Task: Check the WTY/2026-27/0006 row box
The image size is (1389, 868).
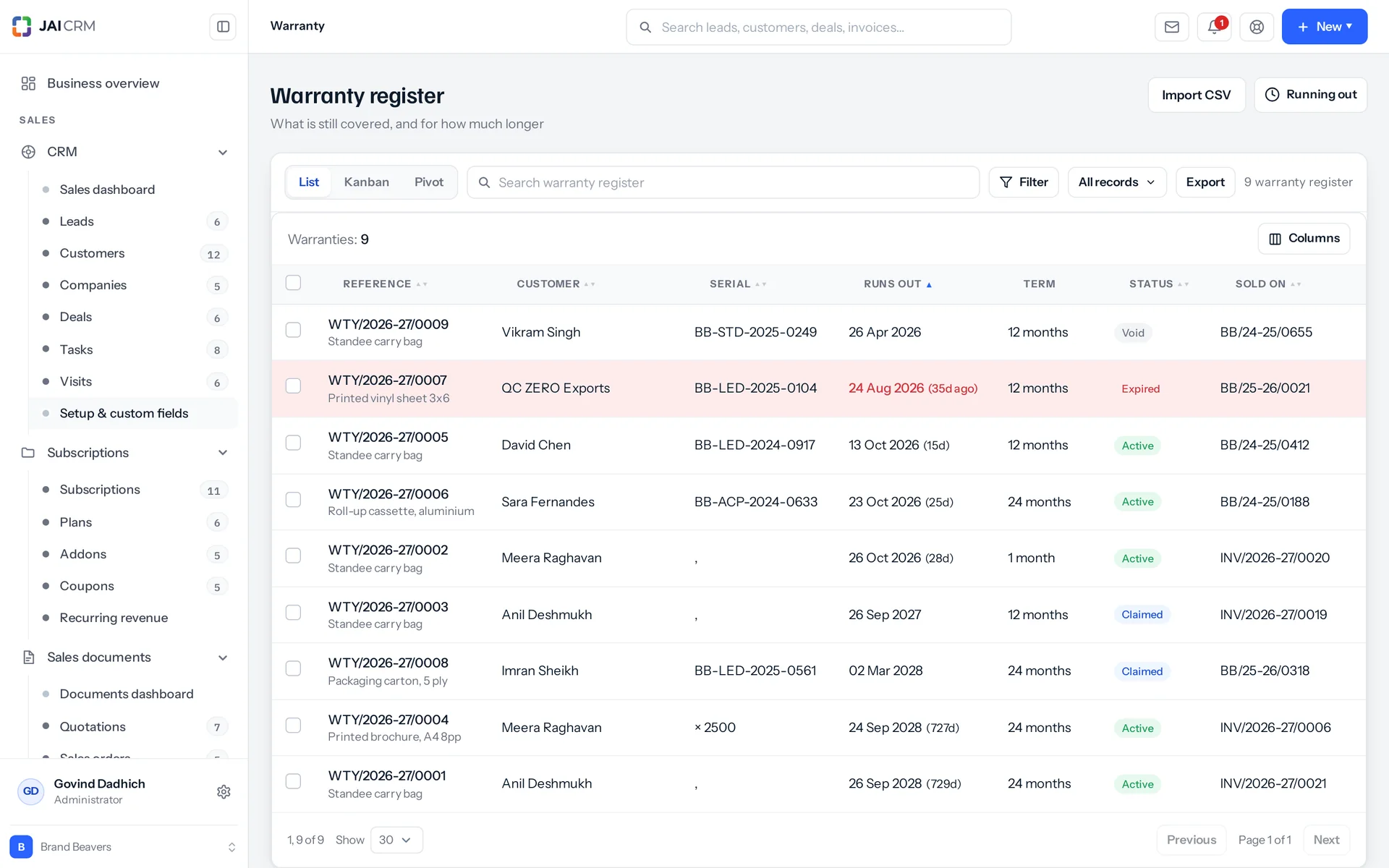Action: pyautogui.click(x=293, y=500)
